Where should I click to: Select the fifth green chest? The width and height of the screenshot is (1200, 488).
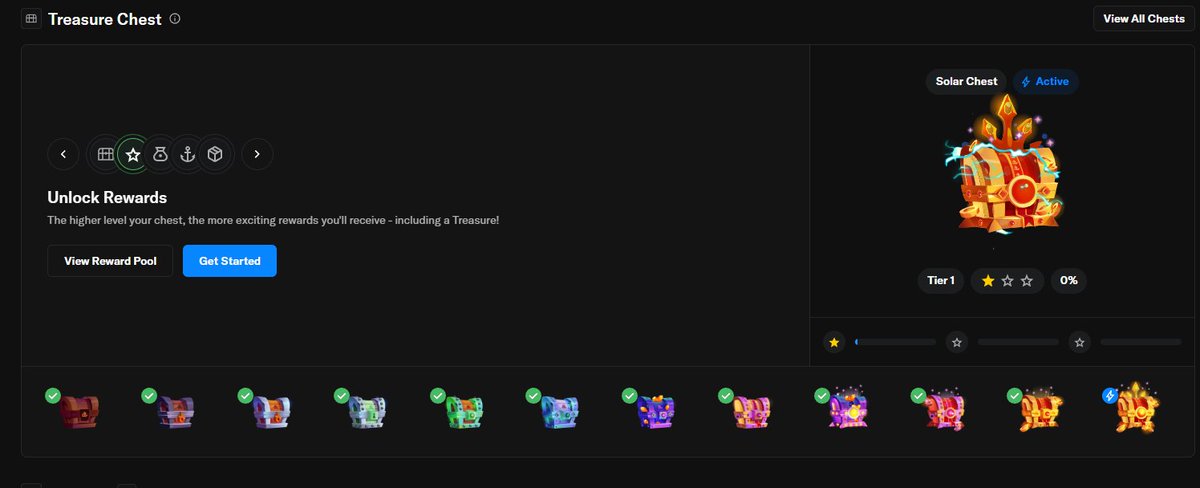coord(466,411)
